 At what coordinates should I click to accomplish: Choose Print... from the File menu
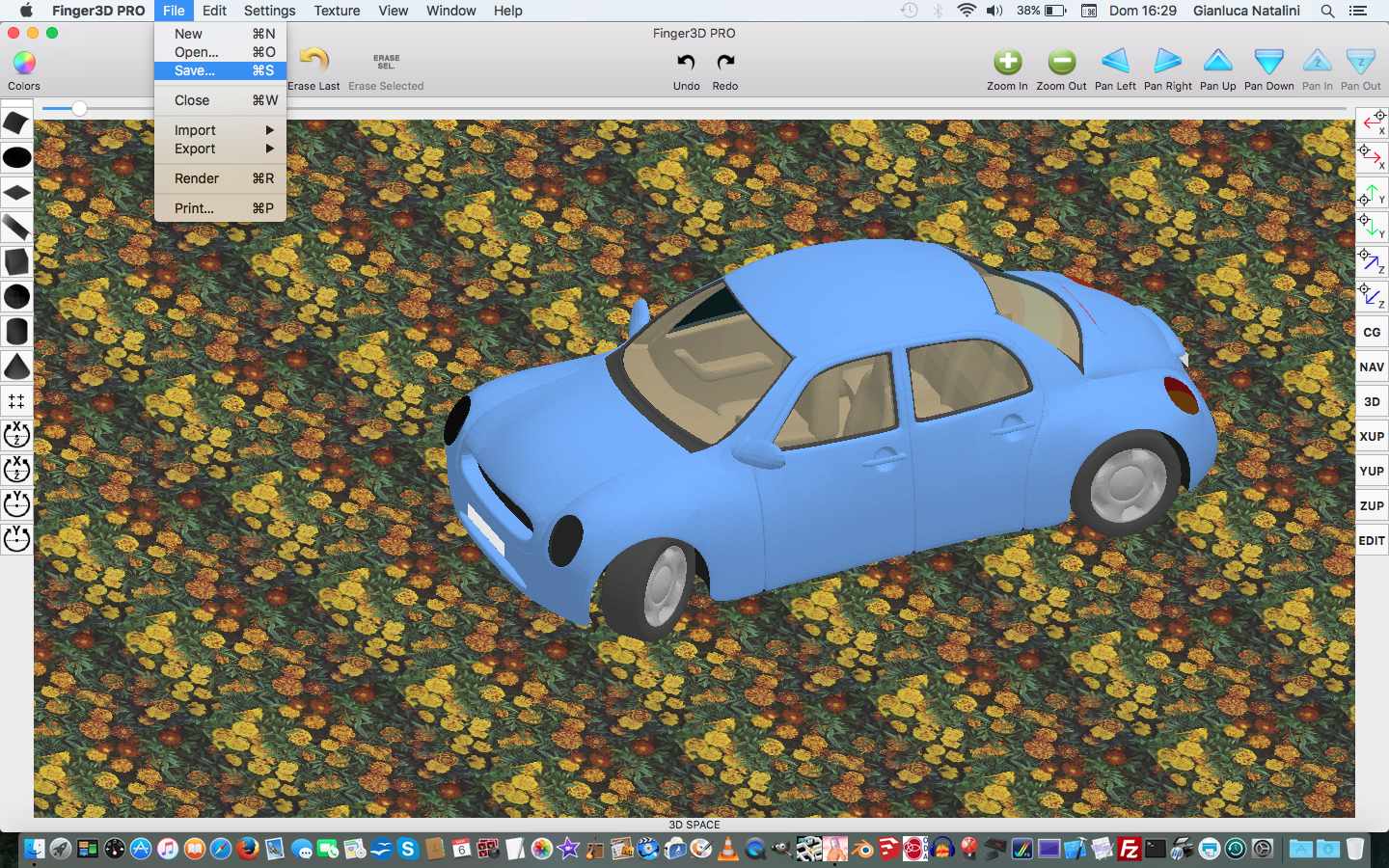(x=220, y=208)
